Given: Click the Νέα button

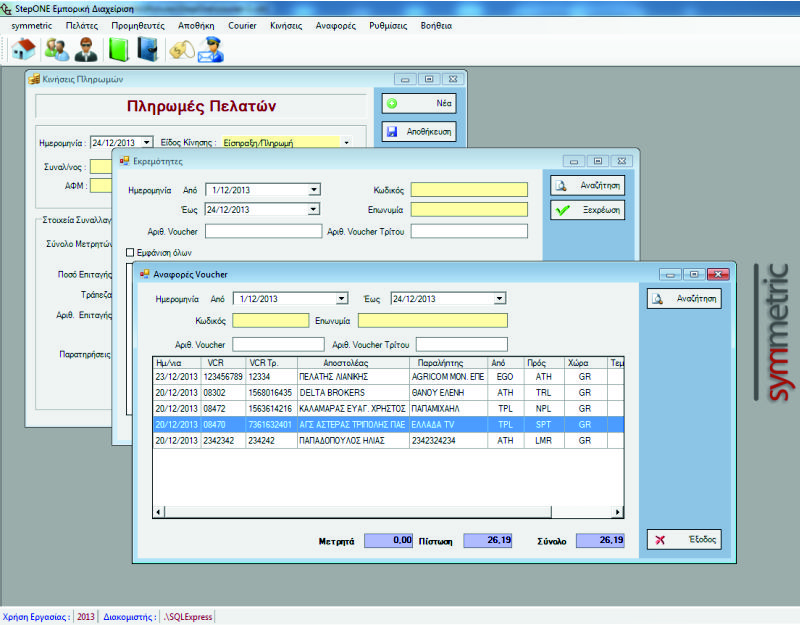Looking at the screenshot, I should pyautogui.click(x=419, y=103).
